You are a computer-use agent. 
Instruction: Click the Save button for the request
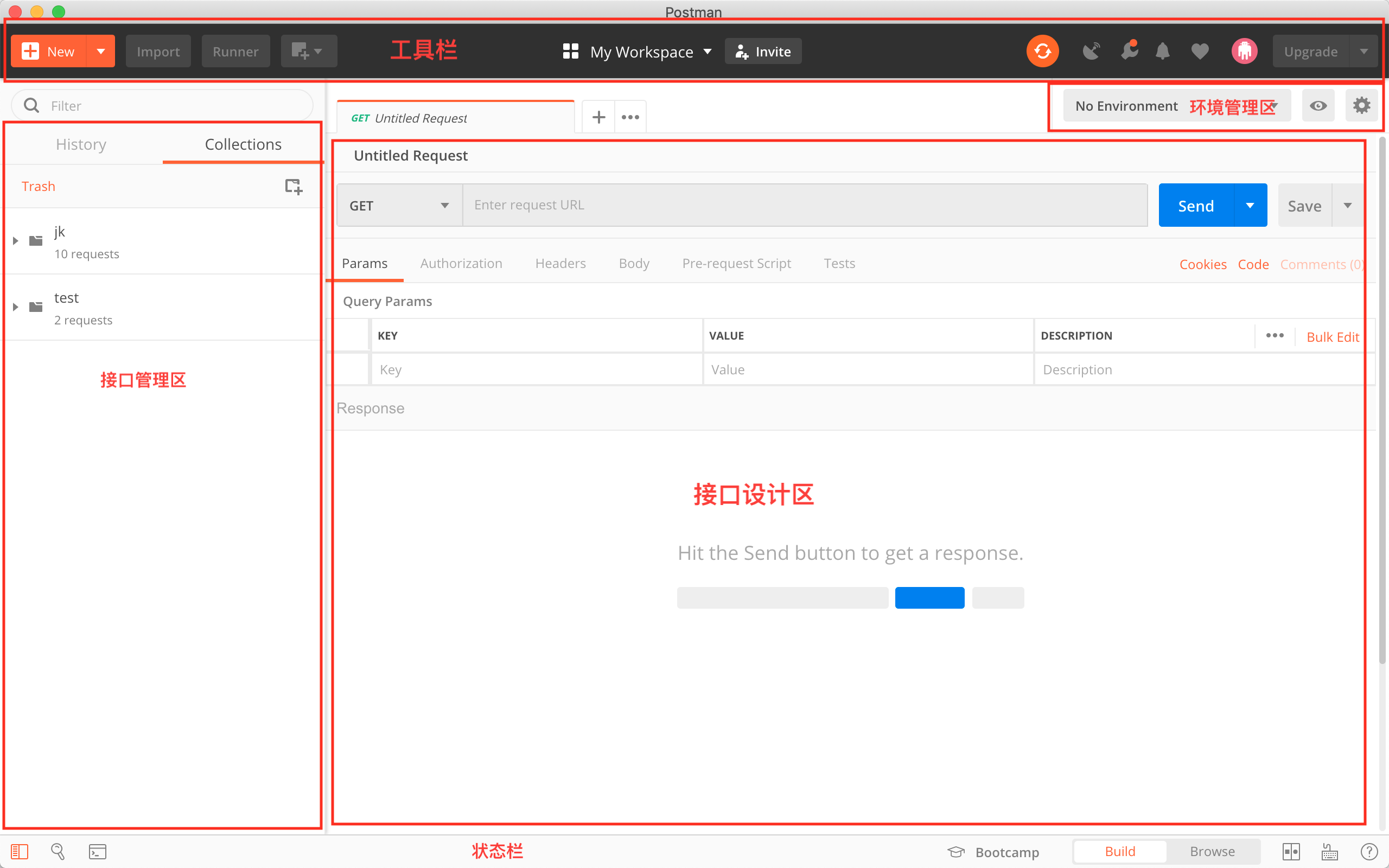1304,205
